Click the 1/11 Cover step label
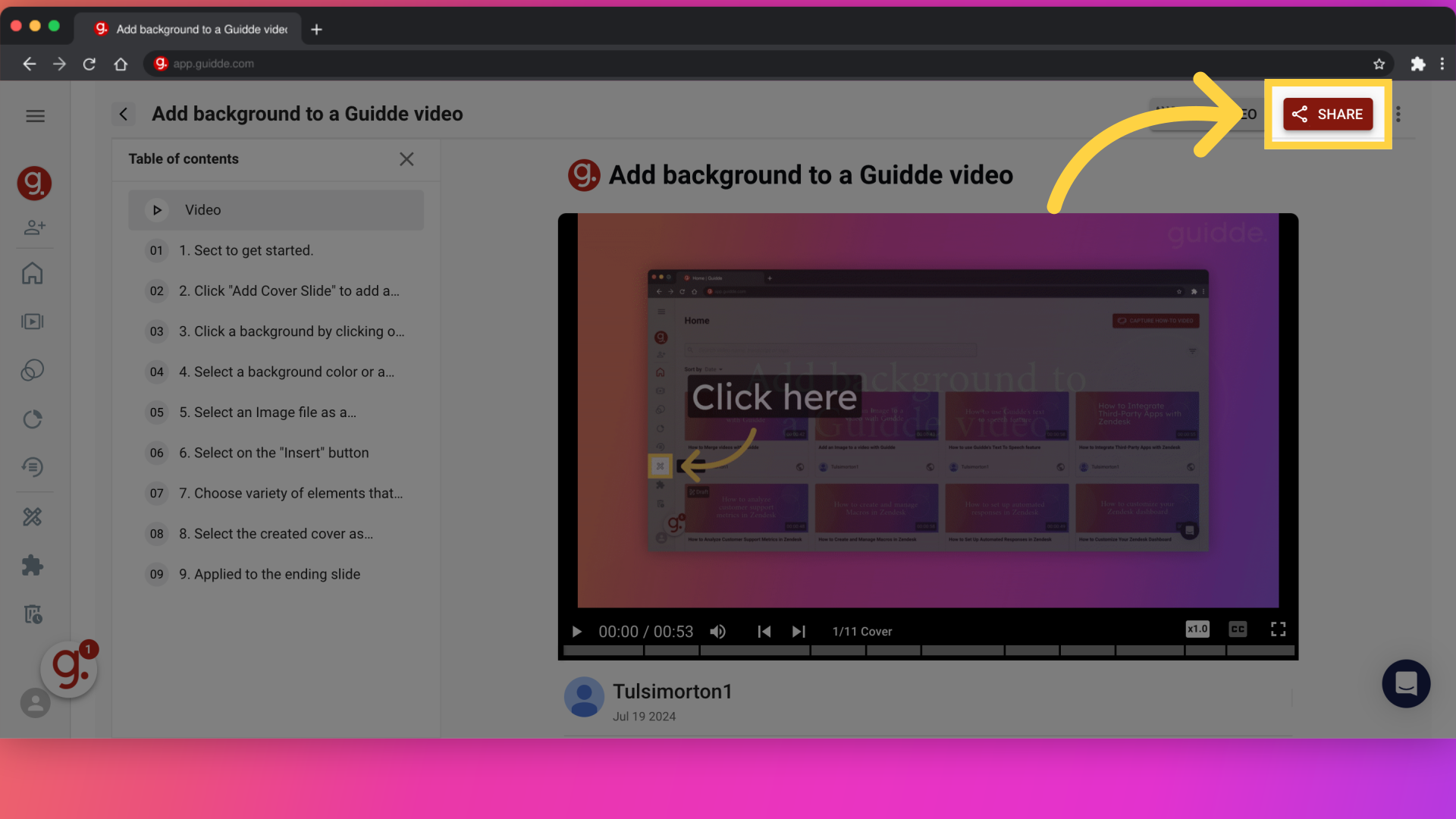 [x=862, y=632]
